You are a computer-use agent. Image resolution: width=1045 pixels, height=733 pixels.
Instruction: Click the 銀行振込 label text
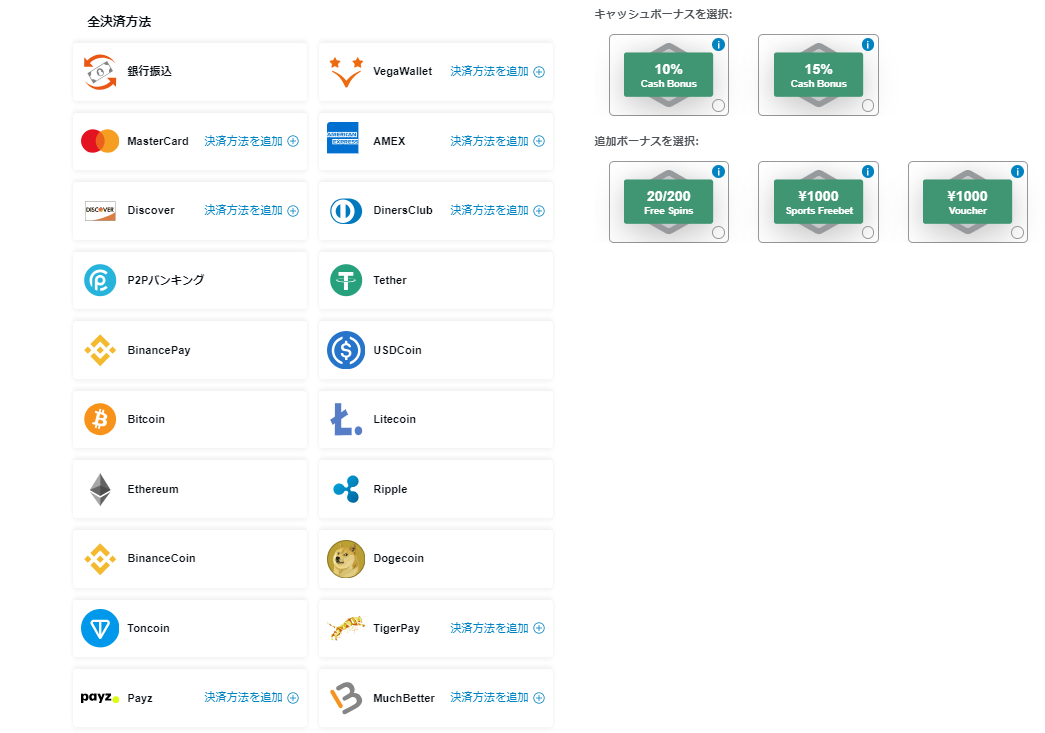149,71
